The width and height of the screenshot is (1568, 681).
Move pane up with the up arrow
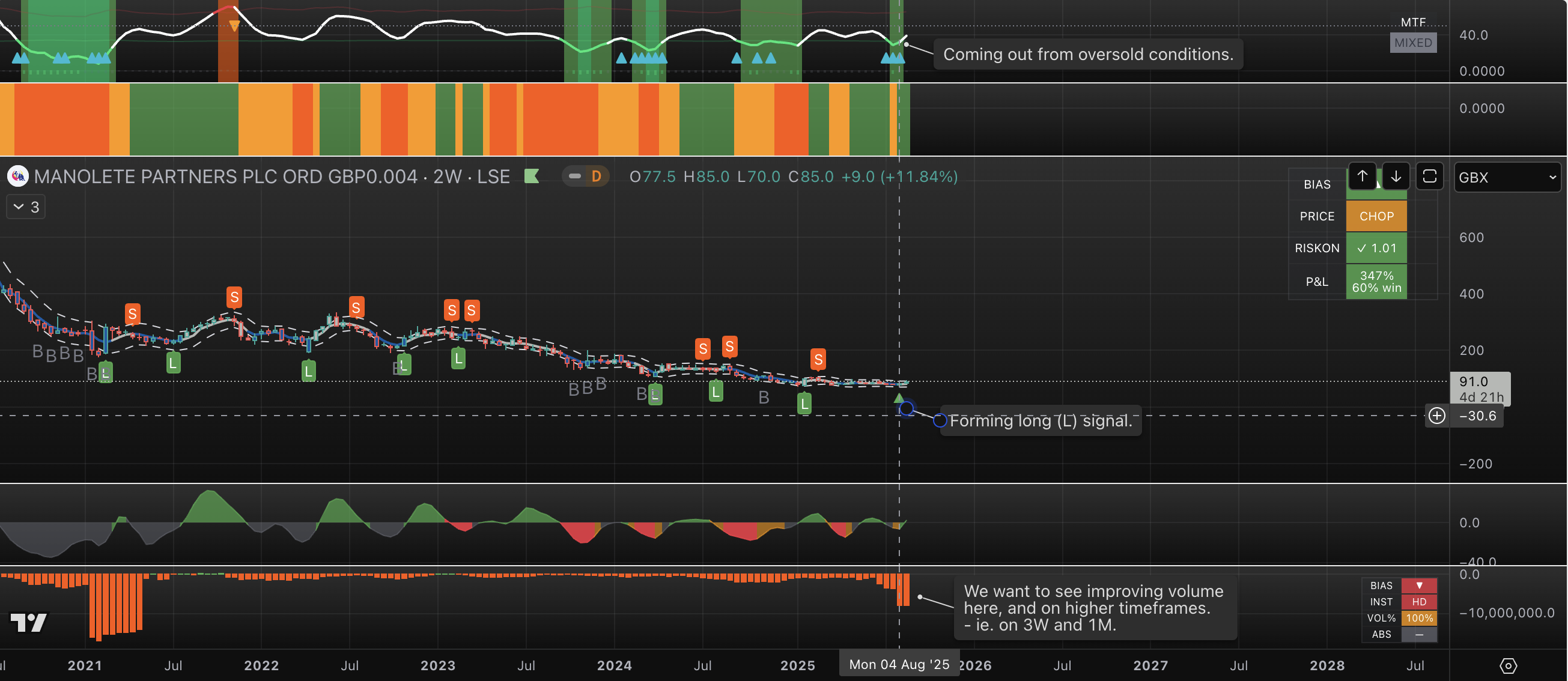coord(1363,177)
